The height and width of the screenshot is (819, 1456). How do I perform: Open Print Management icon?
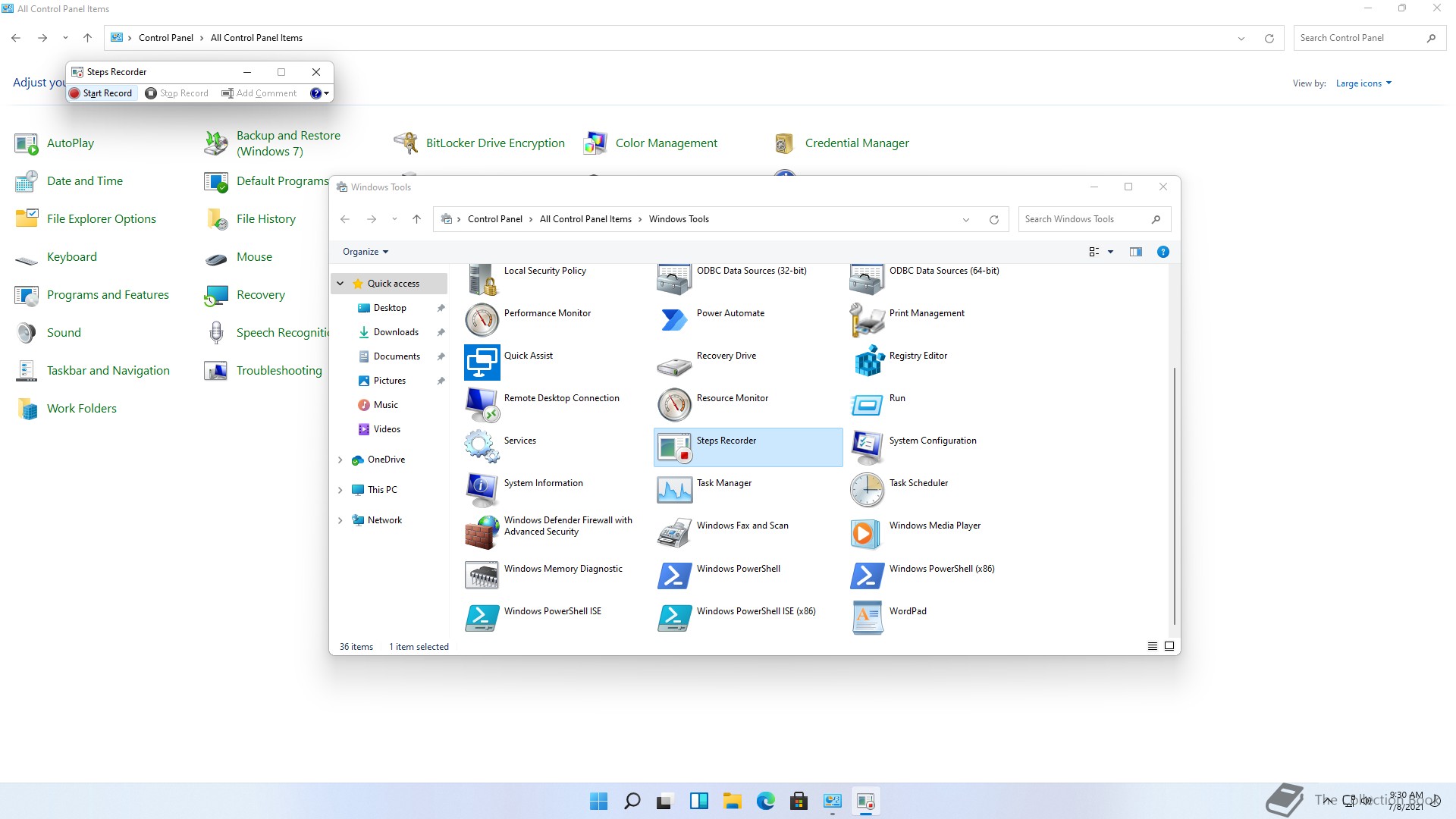click(x=867, y=320)
